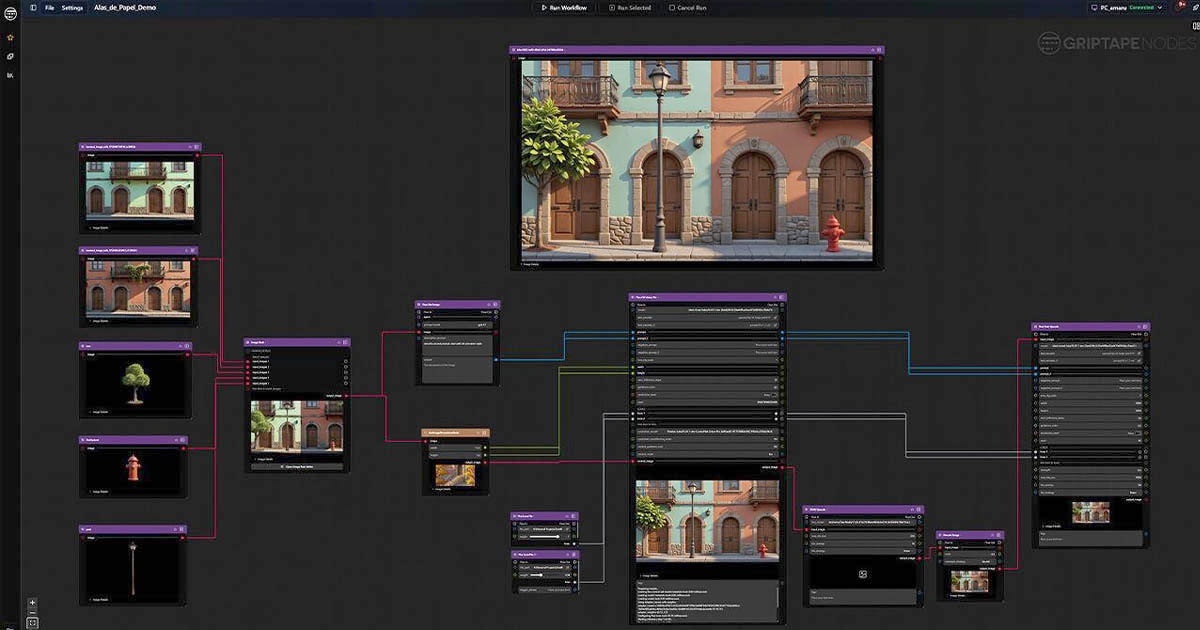Click the small yellow-toned thumbnail in the orange-header node

pos(453,473)
